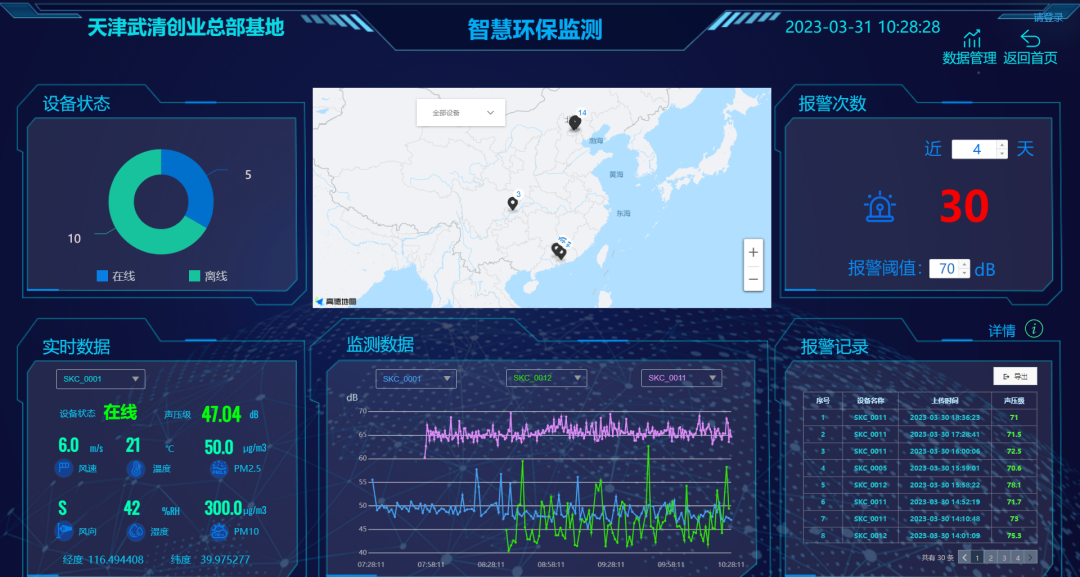The height and width of the screenshot is (577, 1080).
Task: Click the blue alarm siren icon
Action: tap(880, 207)
